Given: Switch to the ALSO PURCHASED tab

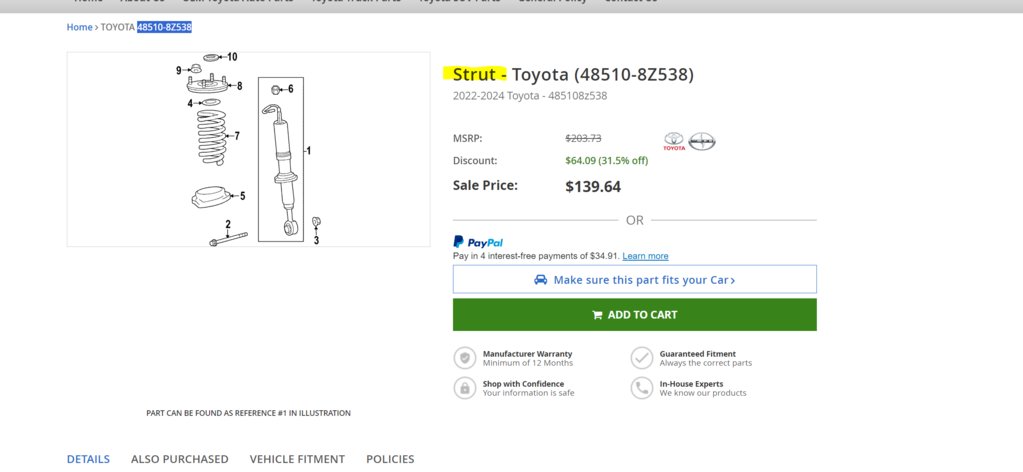Looking at the screenshot, I should (x=179, y=459).
